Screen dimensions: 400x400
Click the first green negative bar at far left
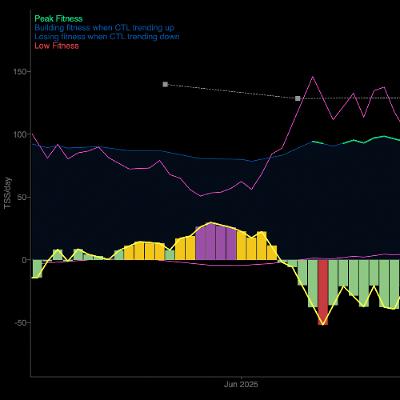pyautogui.click(x=37, y=269)
